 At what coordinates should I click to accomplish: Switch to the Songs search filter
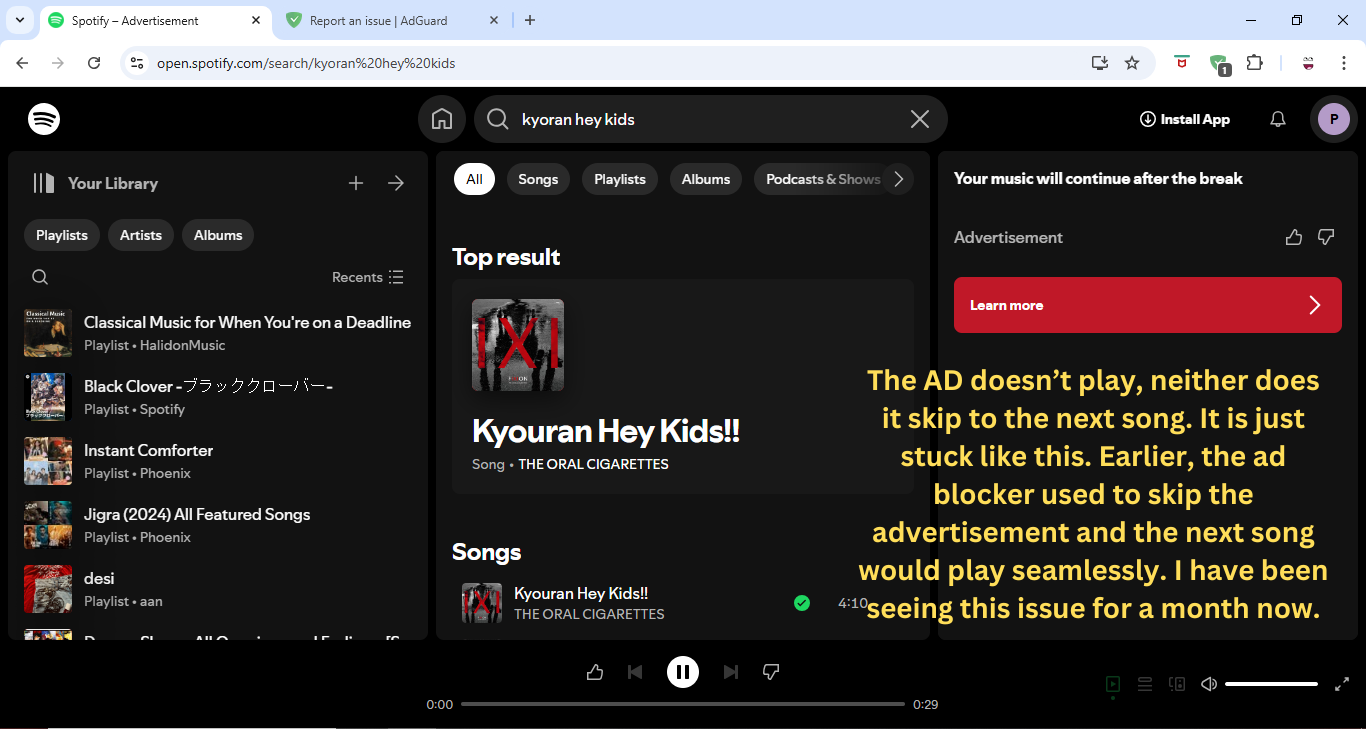tap(538, 179)
